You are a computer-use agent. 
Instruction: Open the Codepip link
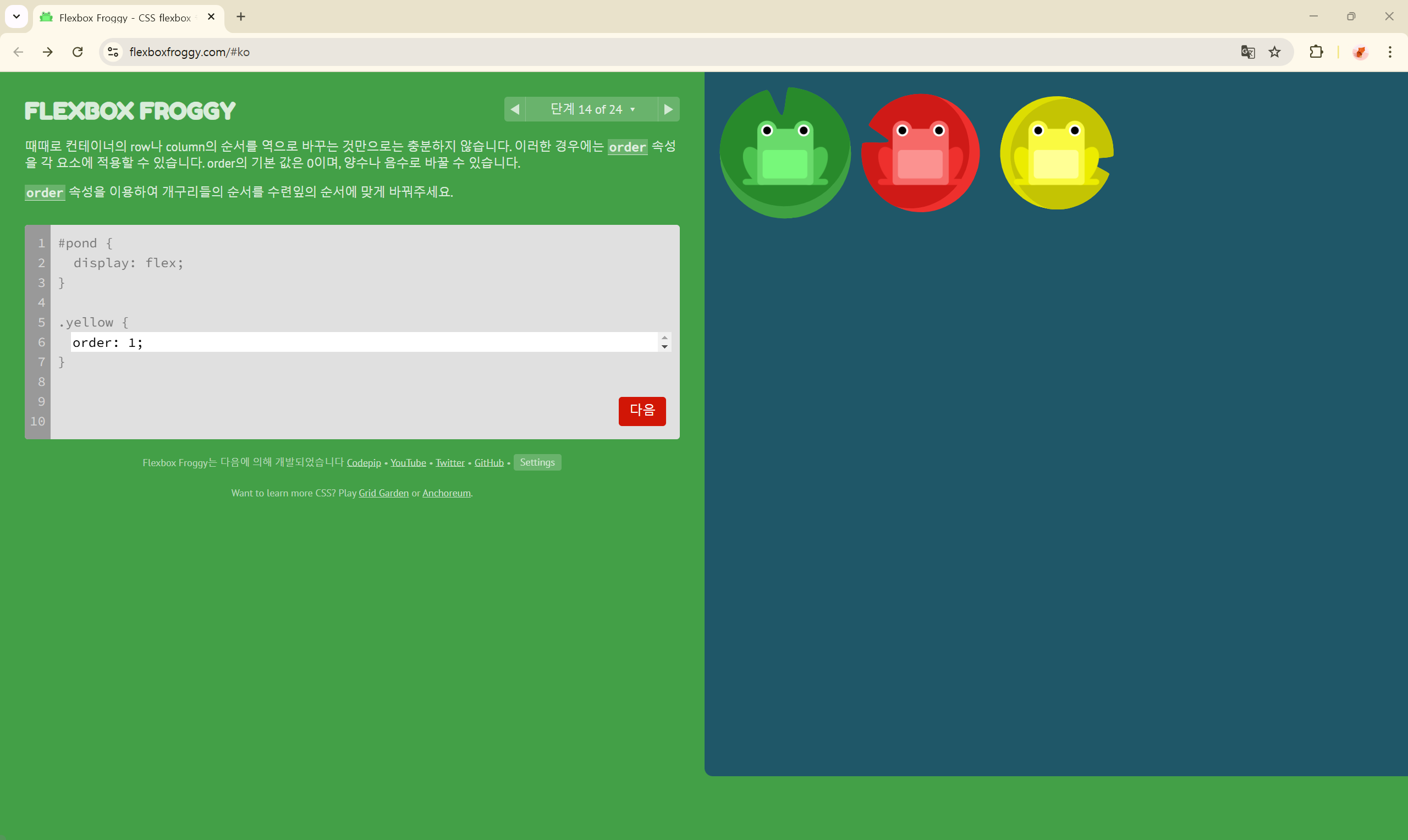click(x=364, y=463)
